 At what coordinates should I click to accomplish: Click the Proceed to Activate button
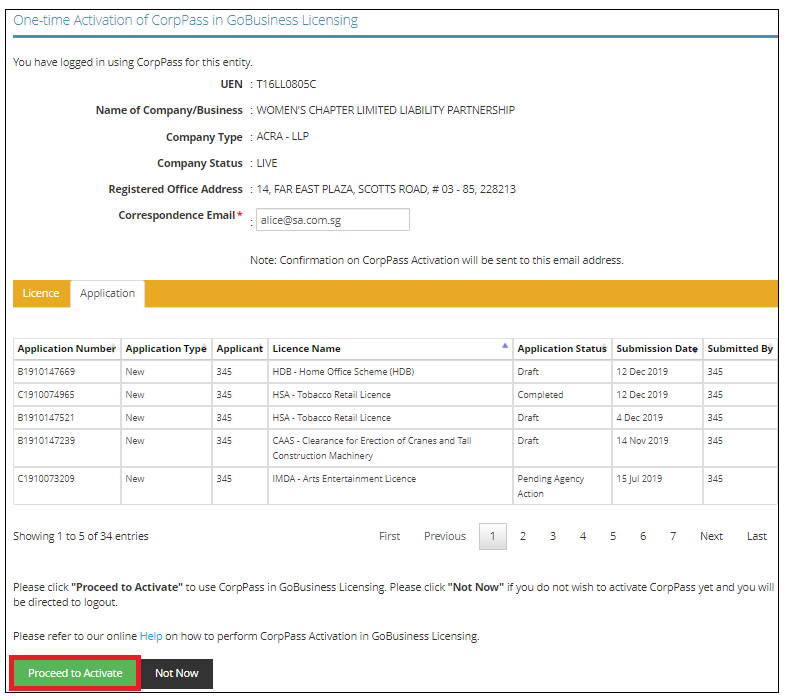tap(75, 673)
